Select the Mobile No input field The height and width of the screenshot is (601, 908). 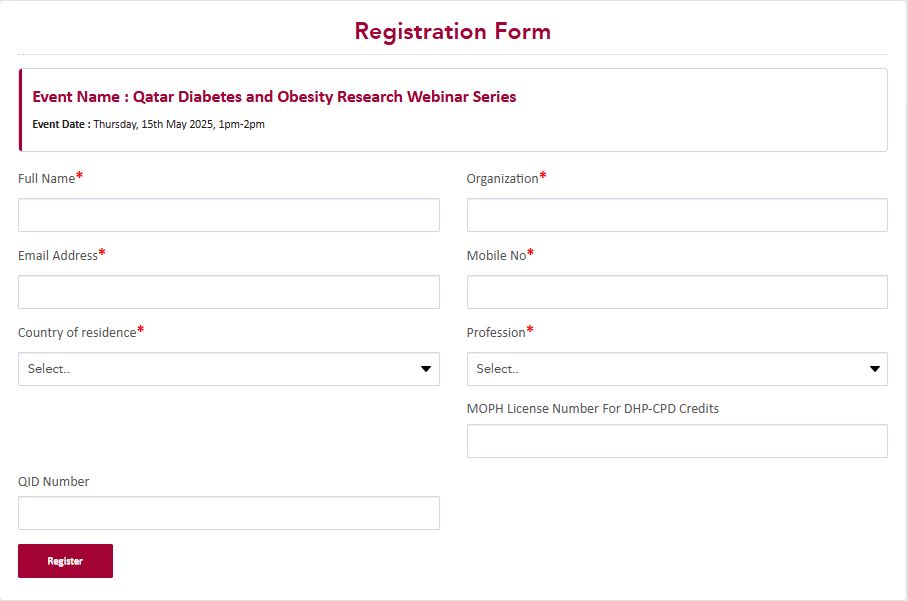pyautogui.click(x=676, y=292)
